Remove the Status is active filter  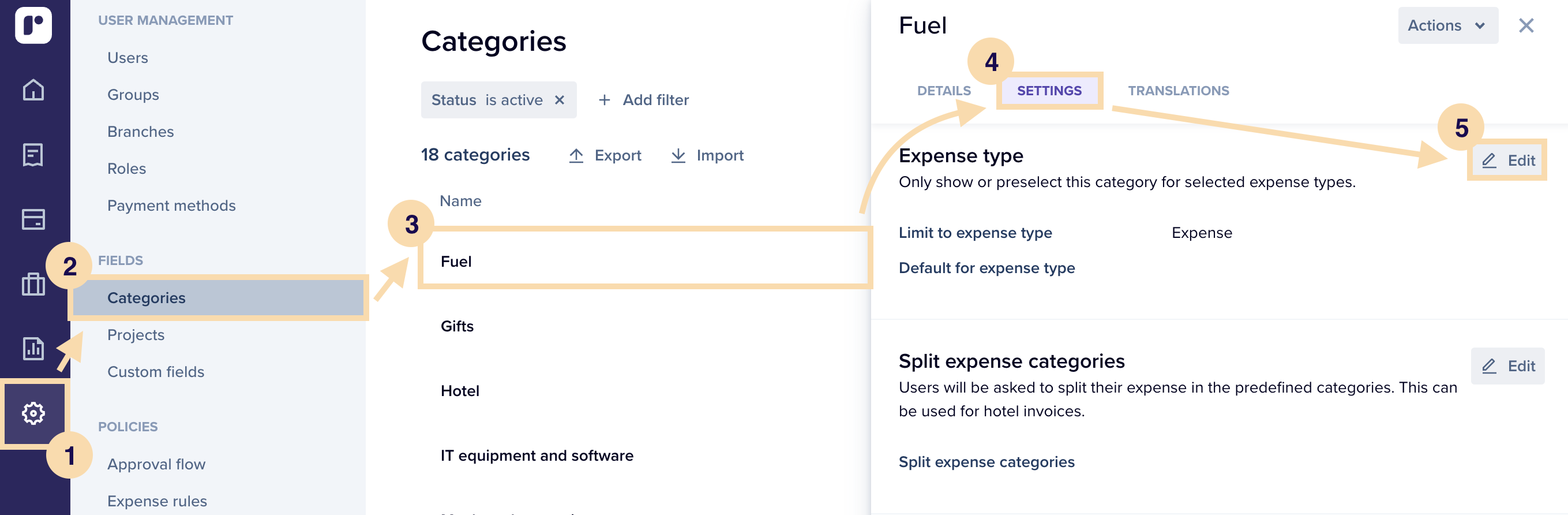(560, 100)
